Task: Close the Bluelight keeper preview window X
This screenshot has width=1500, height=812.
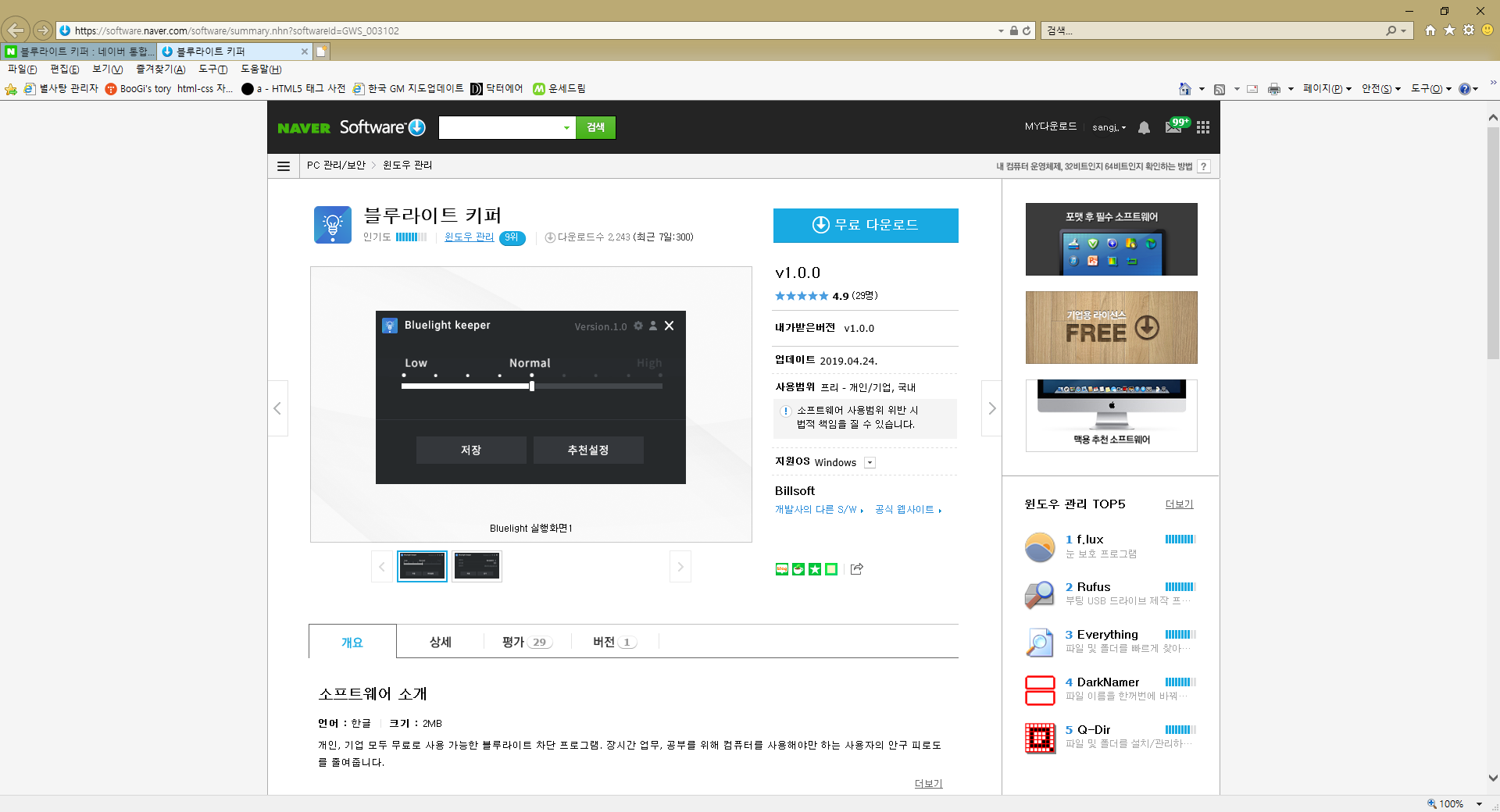Action: point(670,326)
